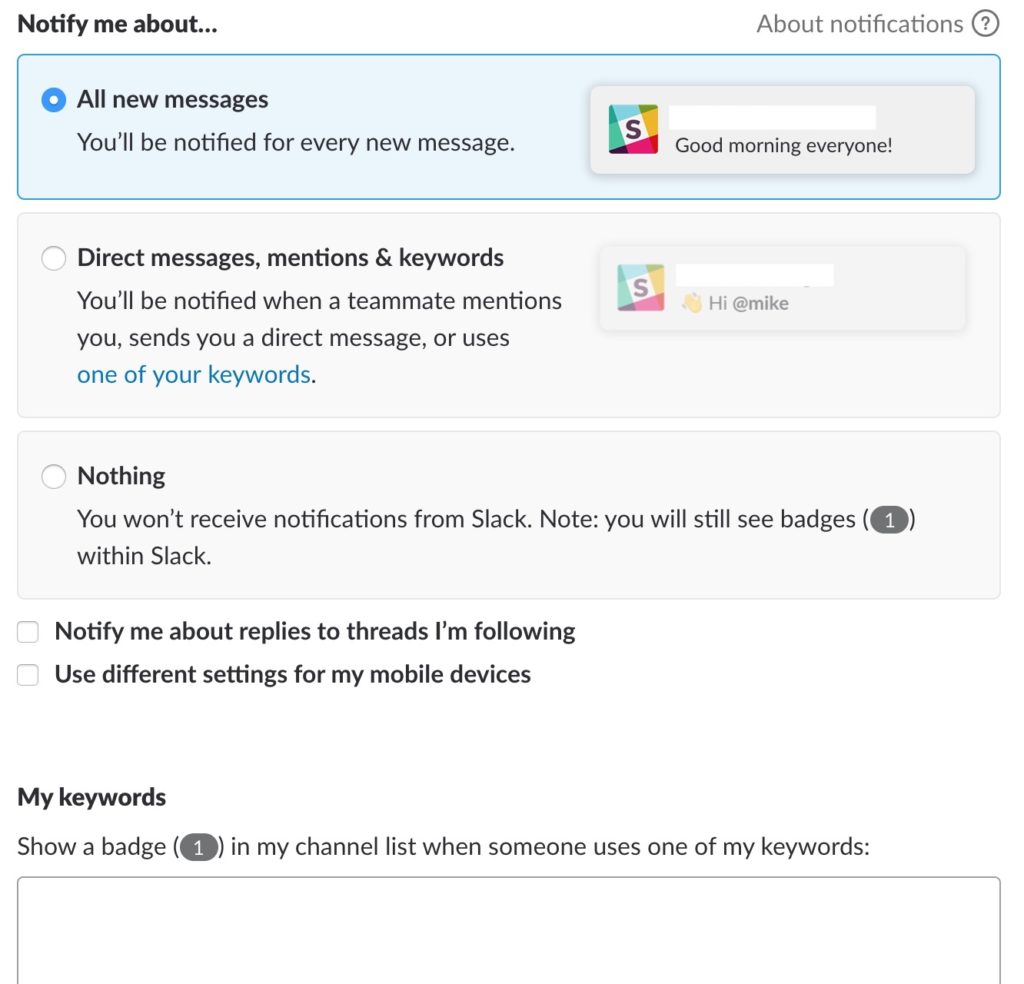1024x984 pixels.
Task: Click the question mark help icon
Action: point(985,24)
